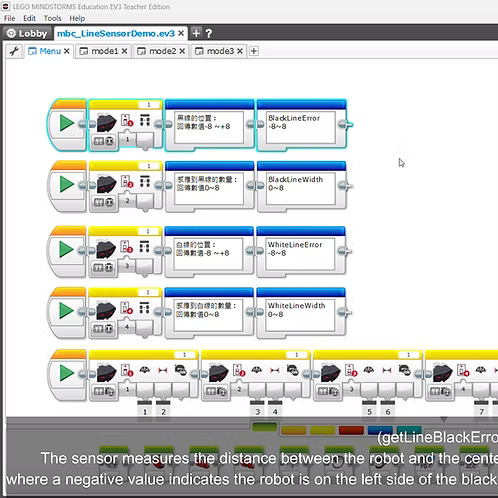The image size is (498, 498).
Task: Change port selector on second sensor block
Action: (x=149, y=166)
